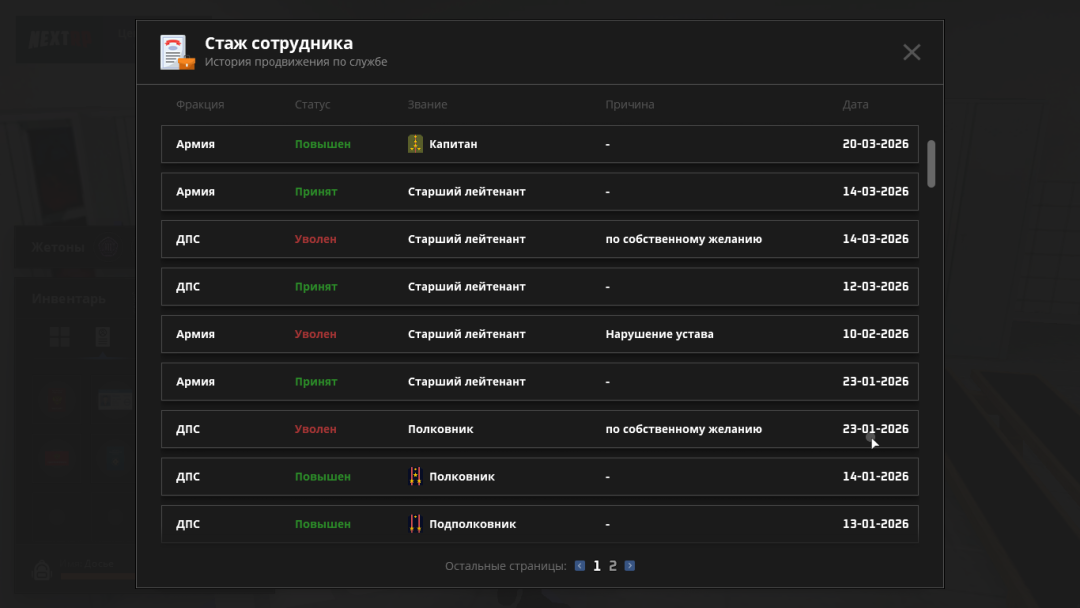Close the employee history dialog

pos(911,52)
